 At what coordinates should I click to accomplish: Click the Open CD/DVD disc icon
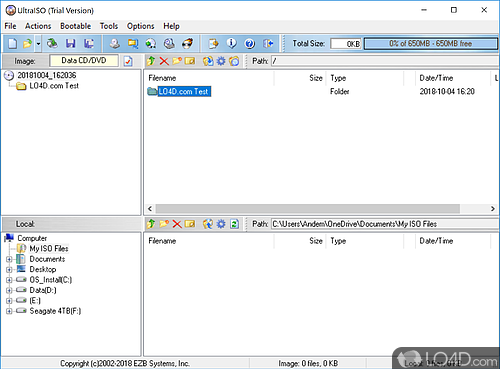52,44
